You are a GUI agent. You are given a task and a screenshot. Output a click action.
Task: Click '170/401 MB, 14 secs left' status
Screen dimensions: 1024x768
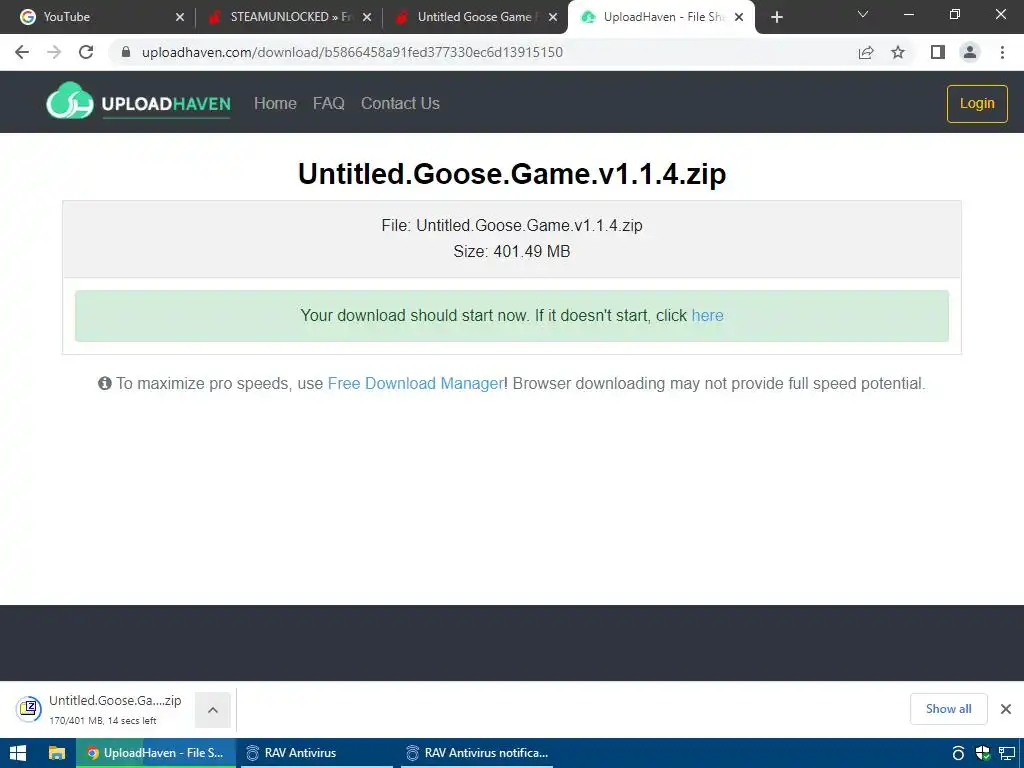[103, 721]
